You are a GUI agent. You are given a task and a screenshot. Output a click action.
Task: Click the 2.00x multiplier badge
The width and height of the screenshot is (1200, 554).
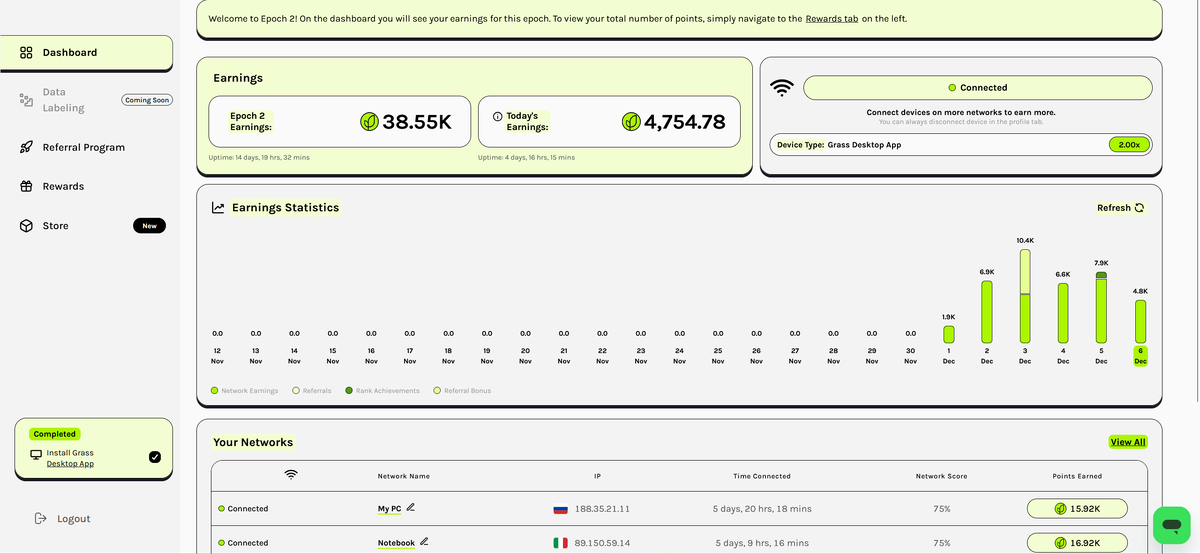coord(1129,145)
